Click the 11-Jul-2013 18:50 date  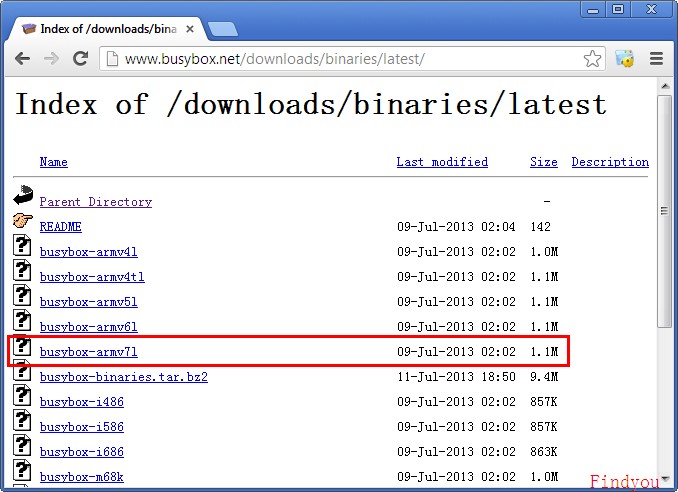point(456,377)
